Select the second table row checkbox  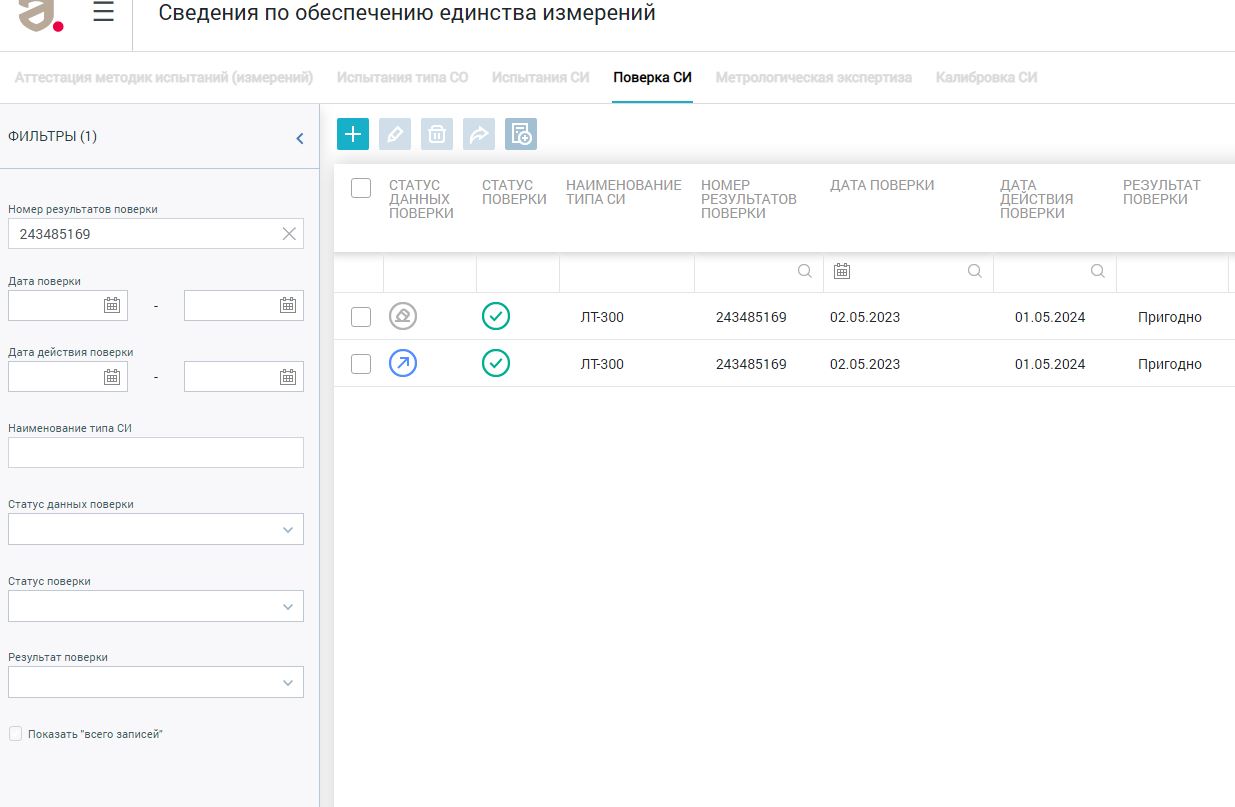(361, 364)
